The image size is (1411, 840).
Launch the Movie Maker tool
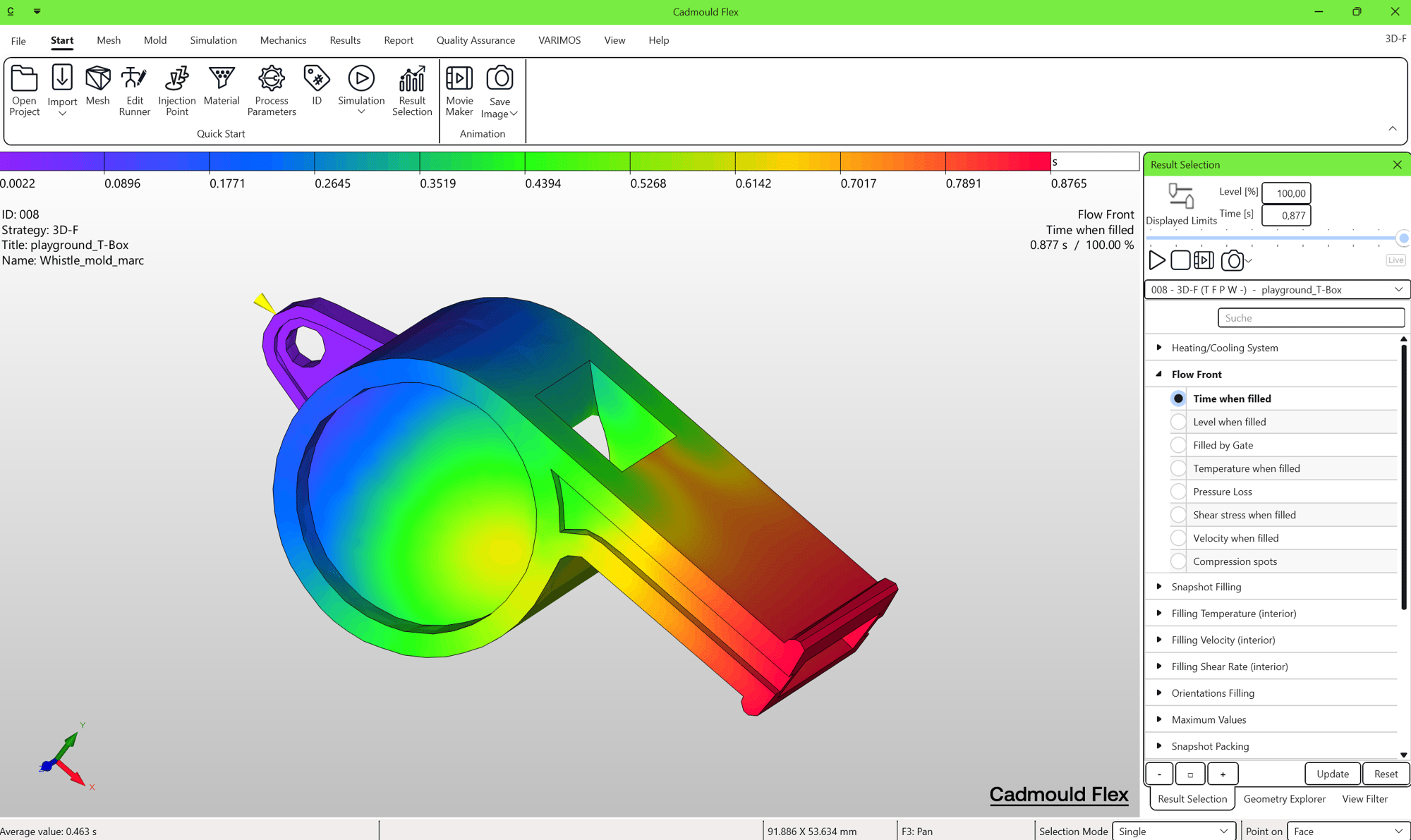(459, 90)
